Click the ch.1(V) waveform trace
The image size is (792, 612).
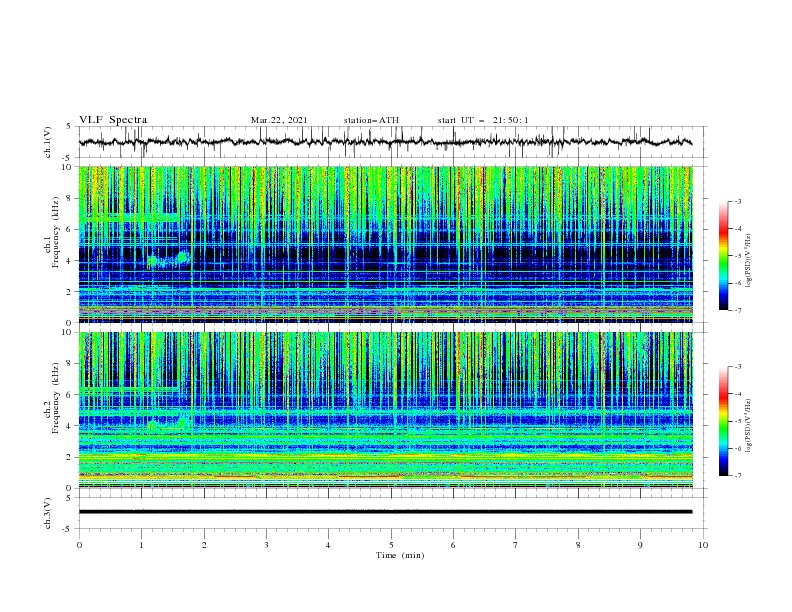pos(385,142)
